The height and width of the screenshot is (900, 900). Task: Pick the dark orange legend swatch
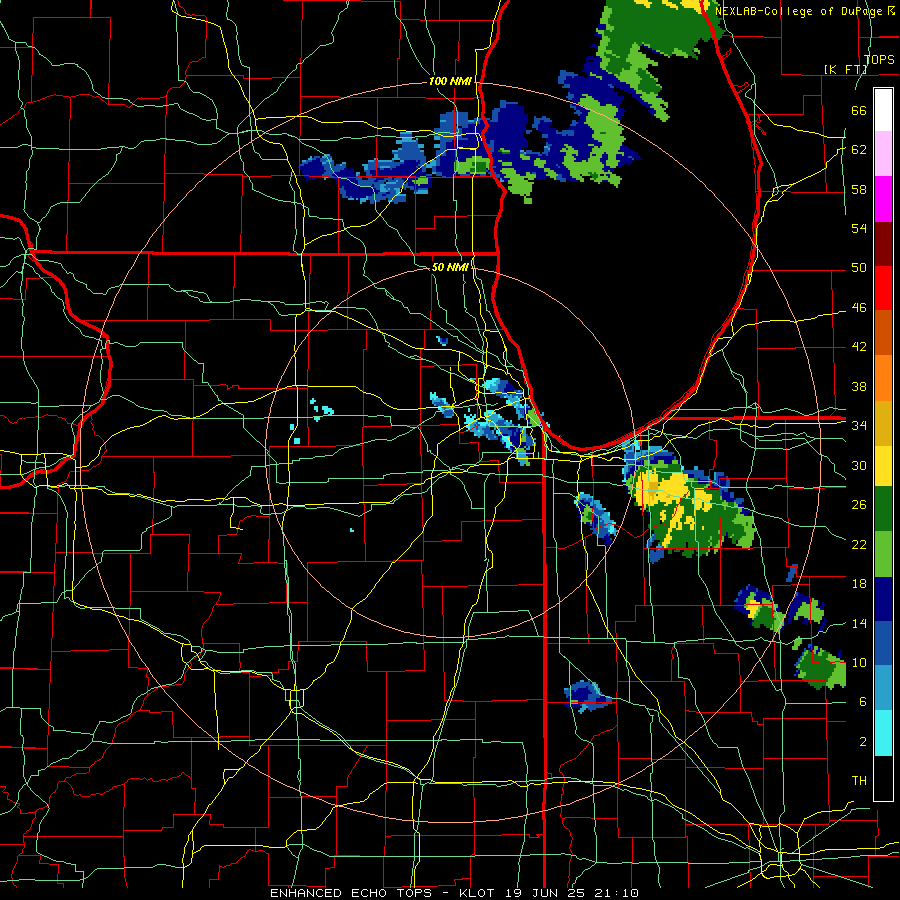[x=883, y=332]
